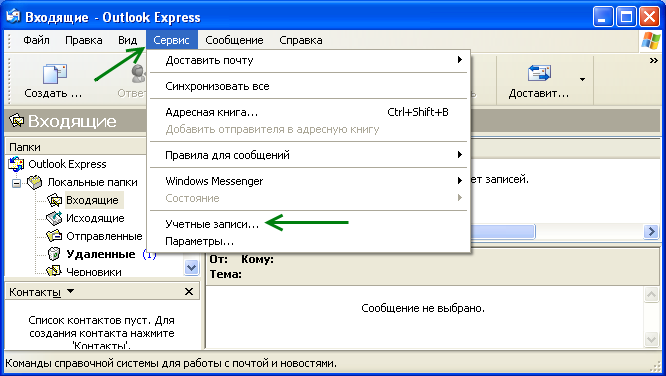Open Адресная книга… from menu
666x376 pixels.
pyautogui.click(x=309, y=112)
